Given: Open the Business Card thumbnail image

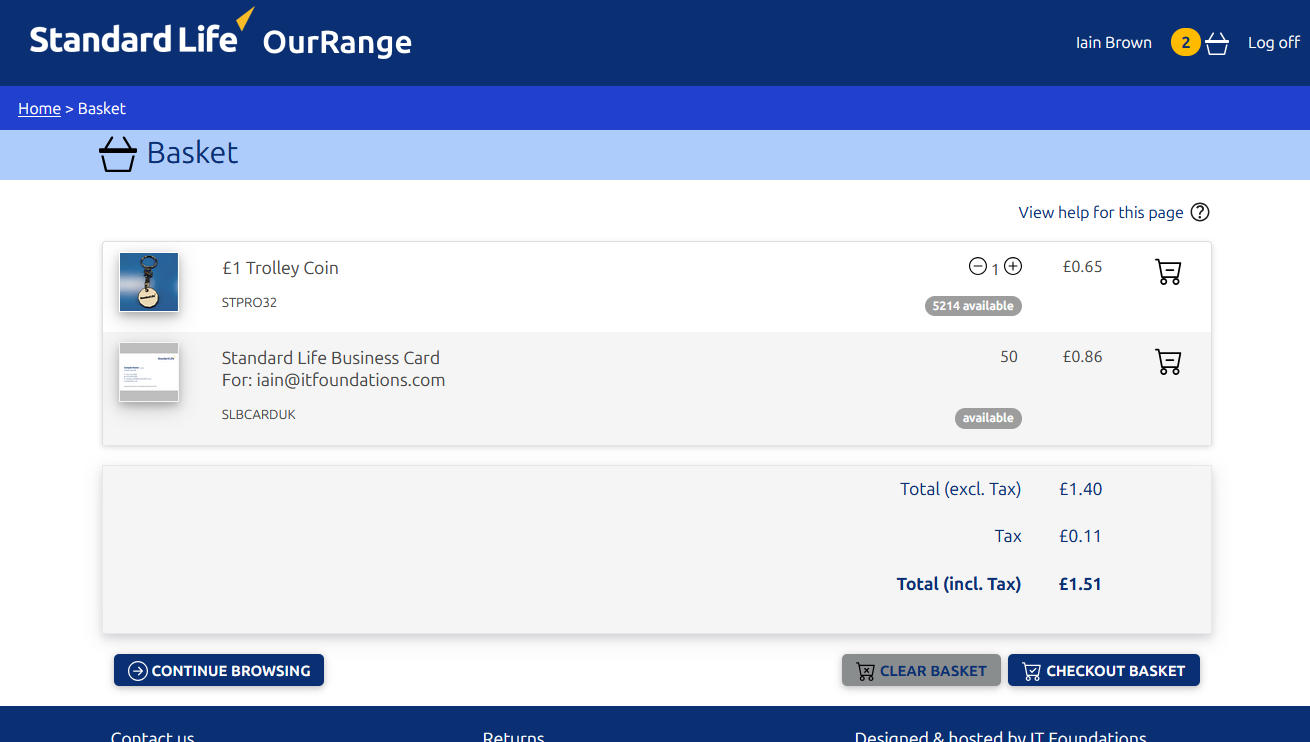Looking at the screenshot, I should click(x=149, y=372).
